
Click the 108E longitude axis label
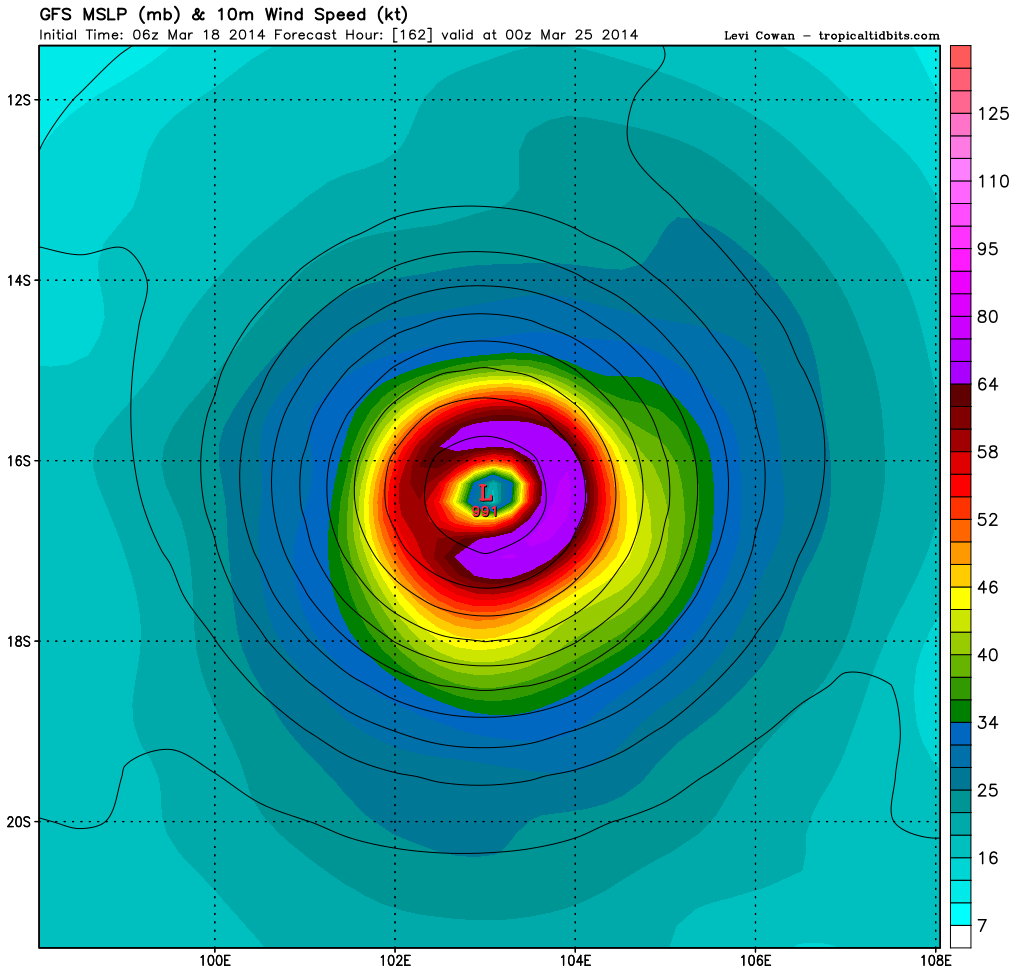pos(934,962)
